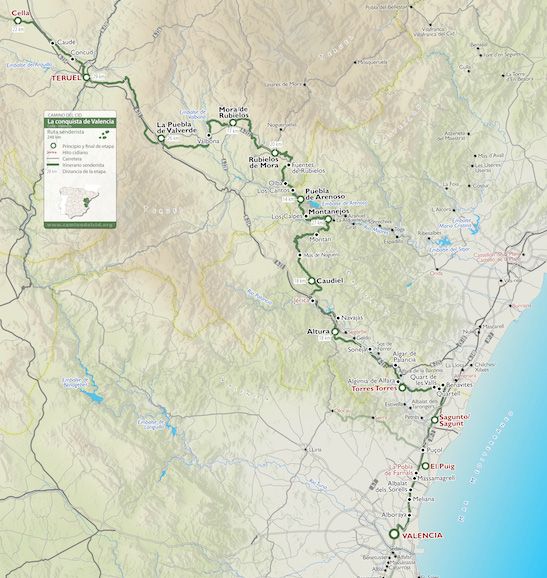Click the green 'La conquista de Valencia' title banner
547x578 pixels.
(x=80, y=122)
